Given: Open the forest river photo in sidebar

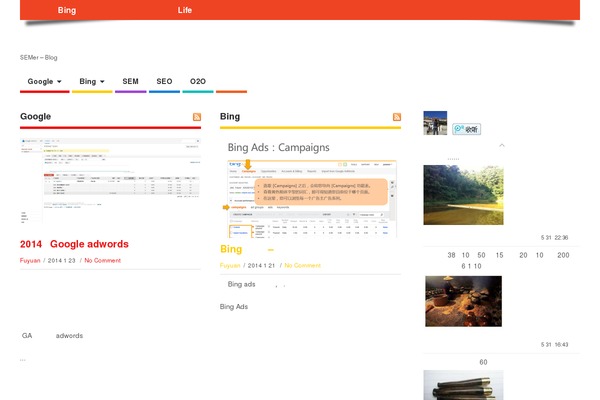Looking at the screenshot, I should click(463, 195).
